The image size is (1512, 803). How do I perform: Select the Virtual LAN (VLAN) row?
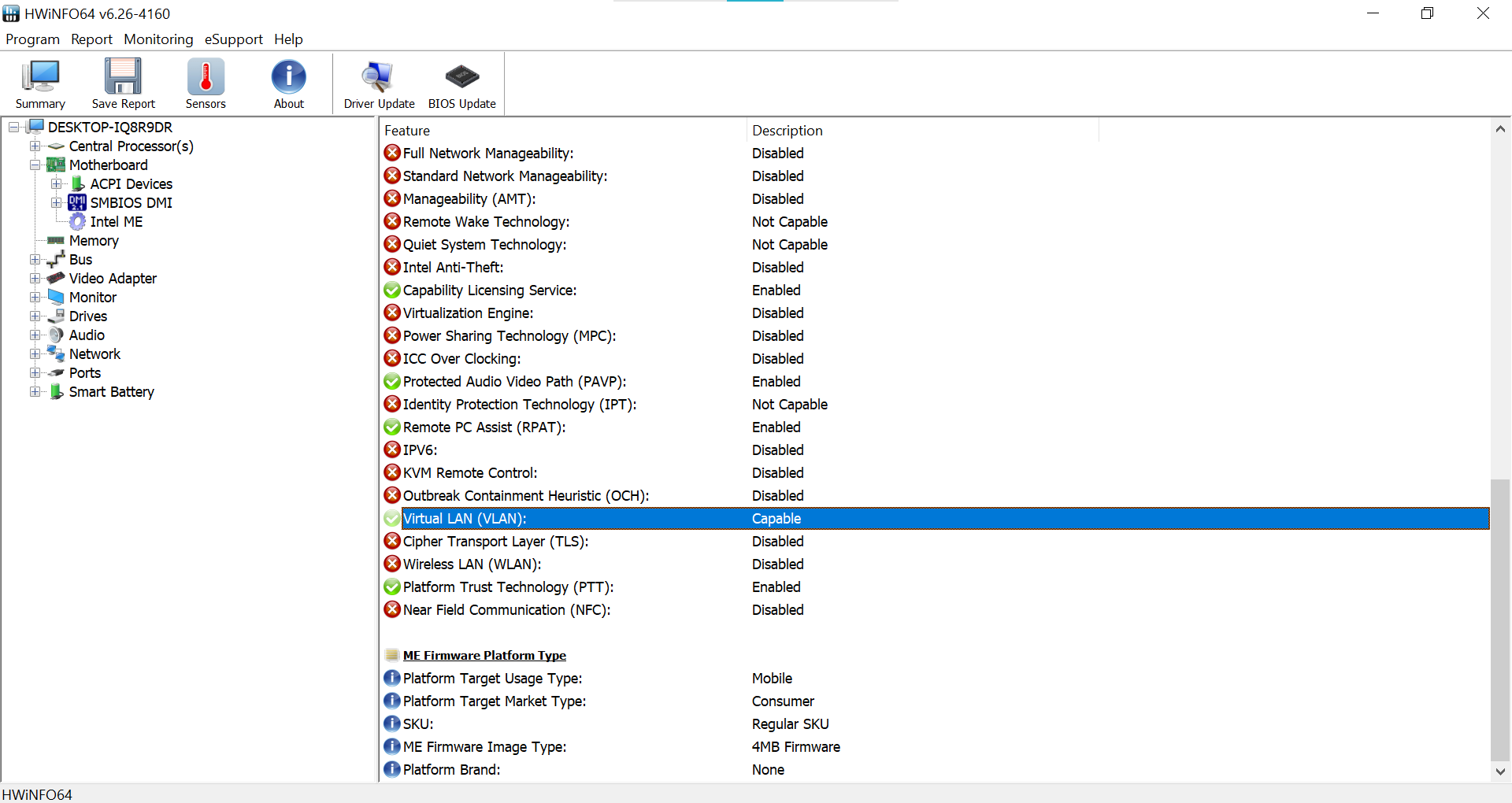point(935,518)
